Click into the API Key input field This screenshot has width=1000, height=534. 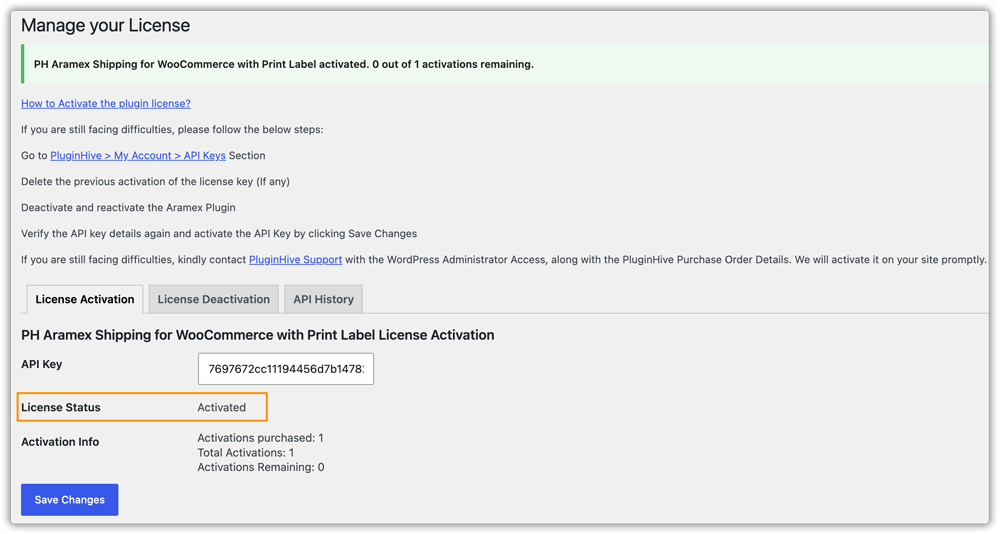[286, 369]
